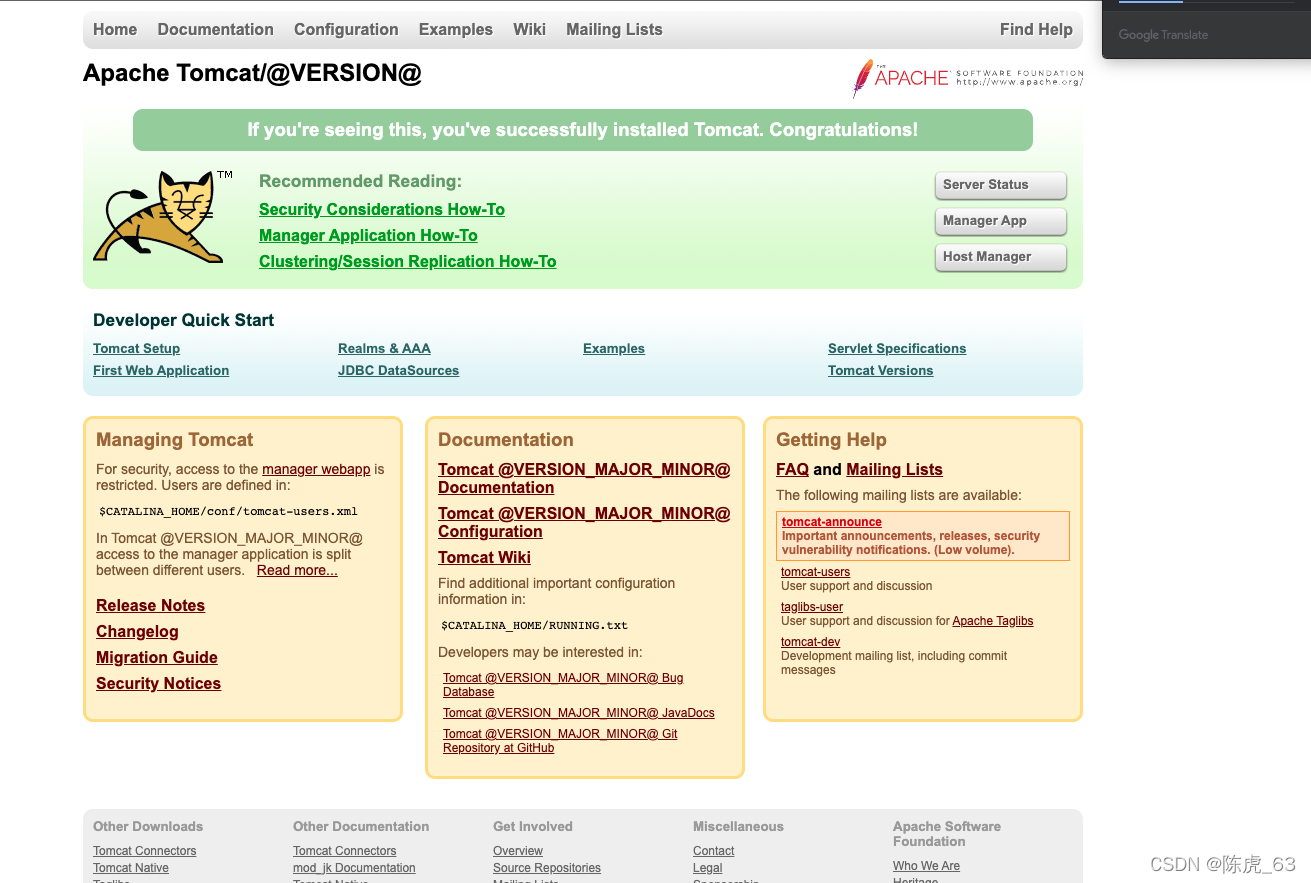Click the green Congratulations banner
This screenshot has width=1311, height=883.
583,130
